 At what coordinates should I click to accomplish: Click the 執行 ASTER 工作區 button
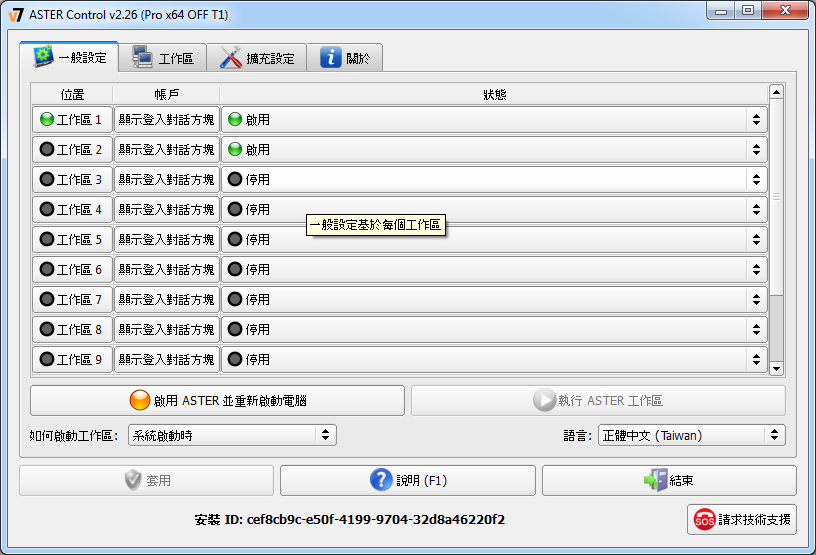coord(598,400)
